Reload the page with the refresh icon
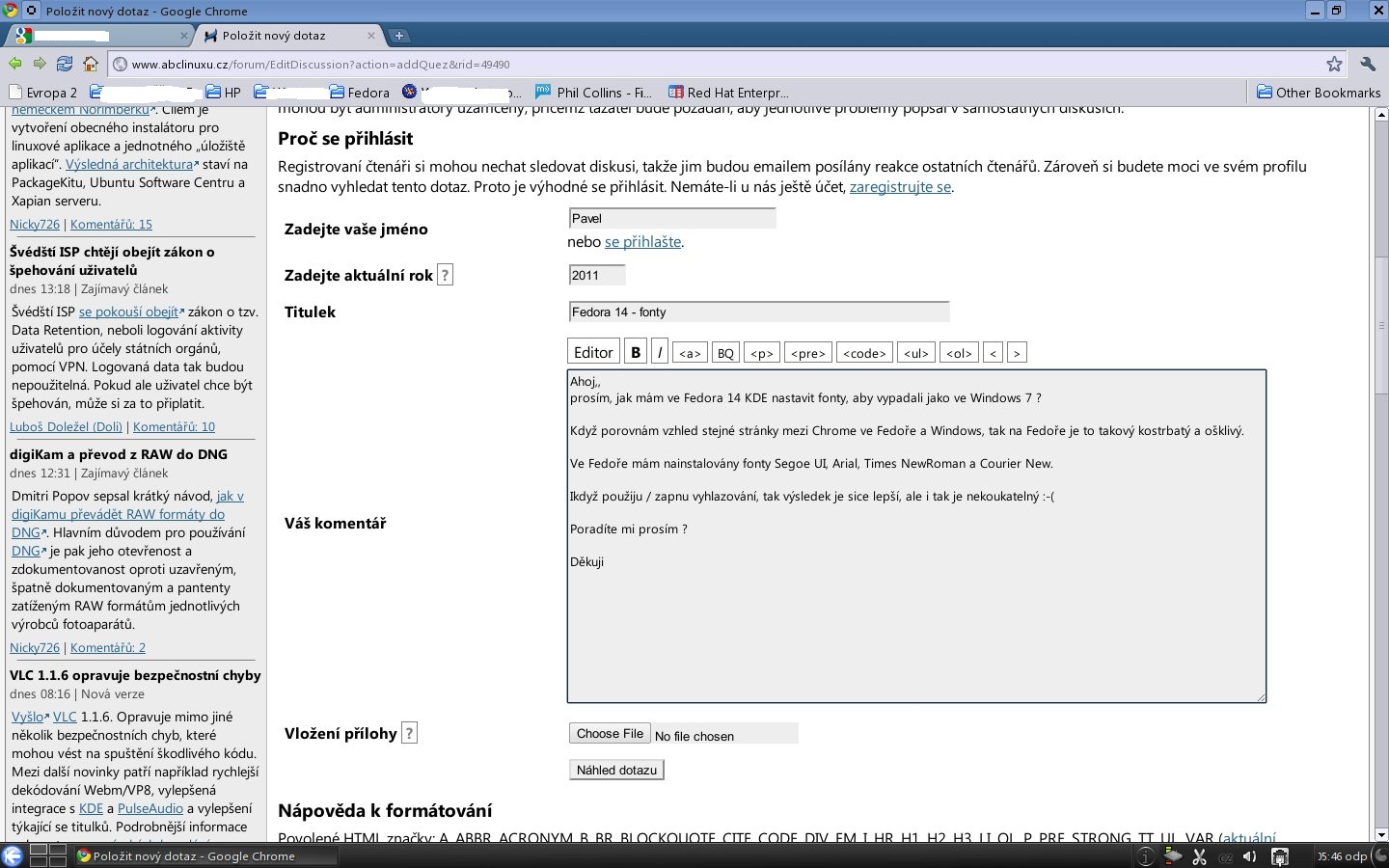 [x=65, y=64]
